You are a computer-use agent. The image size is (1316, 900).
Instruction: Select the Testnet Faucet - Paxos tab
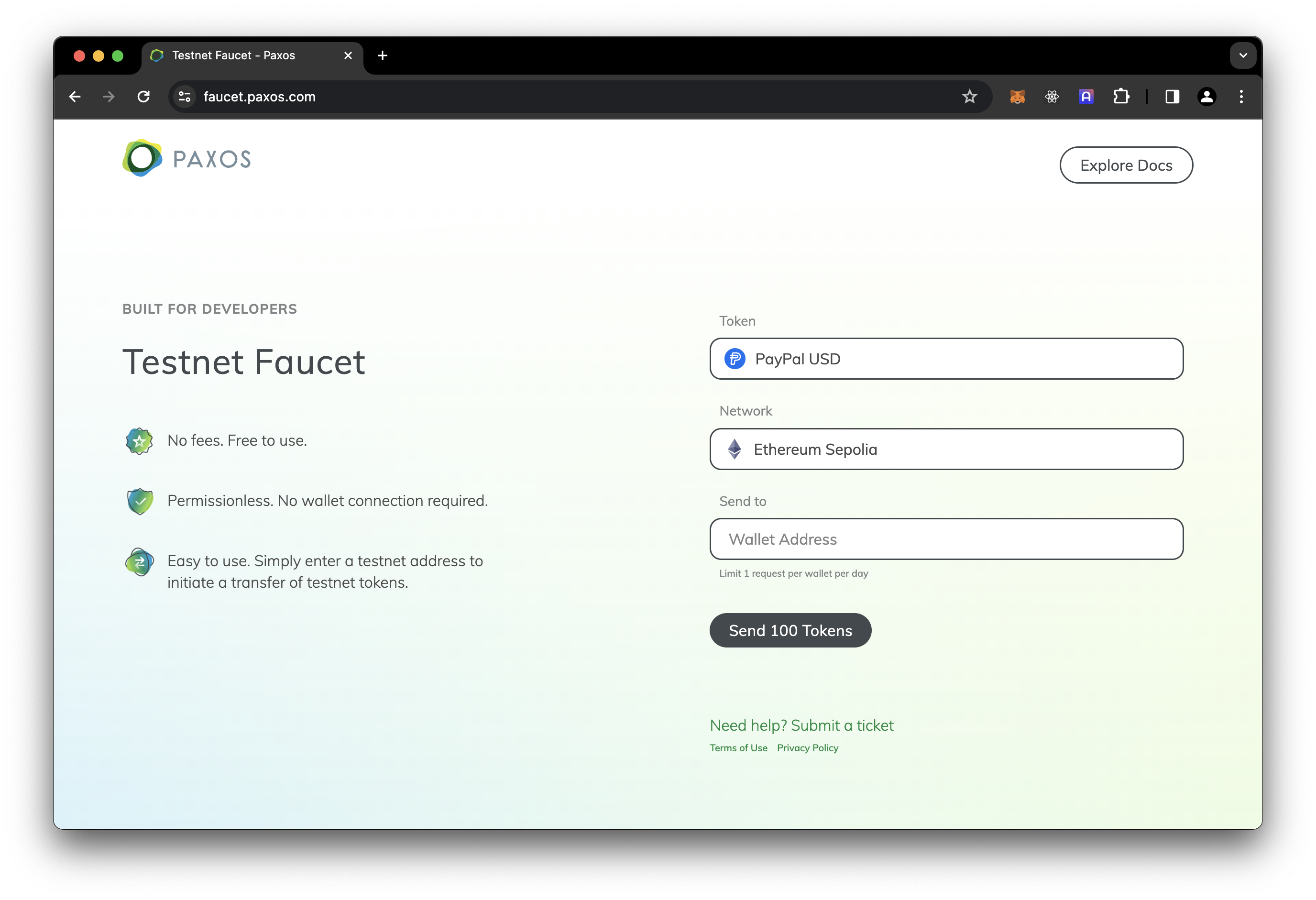[252, 55]
